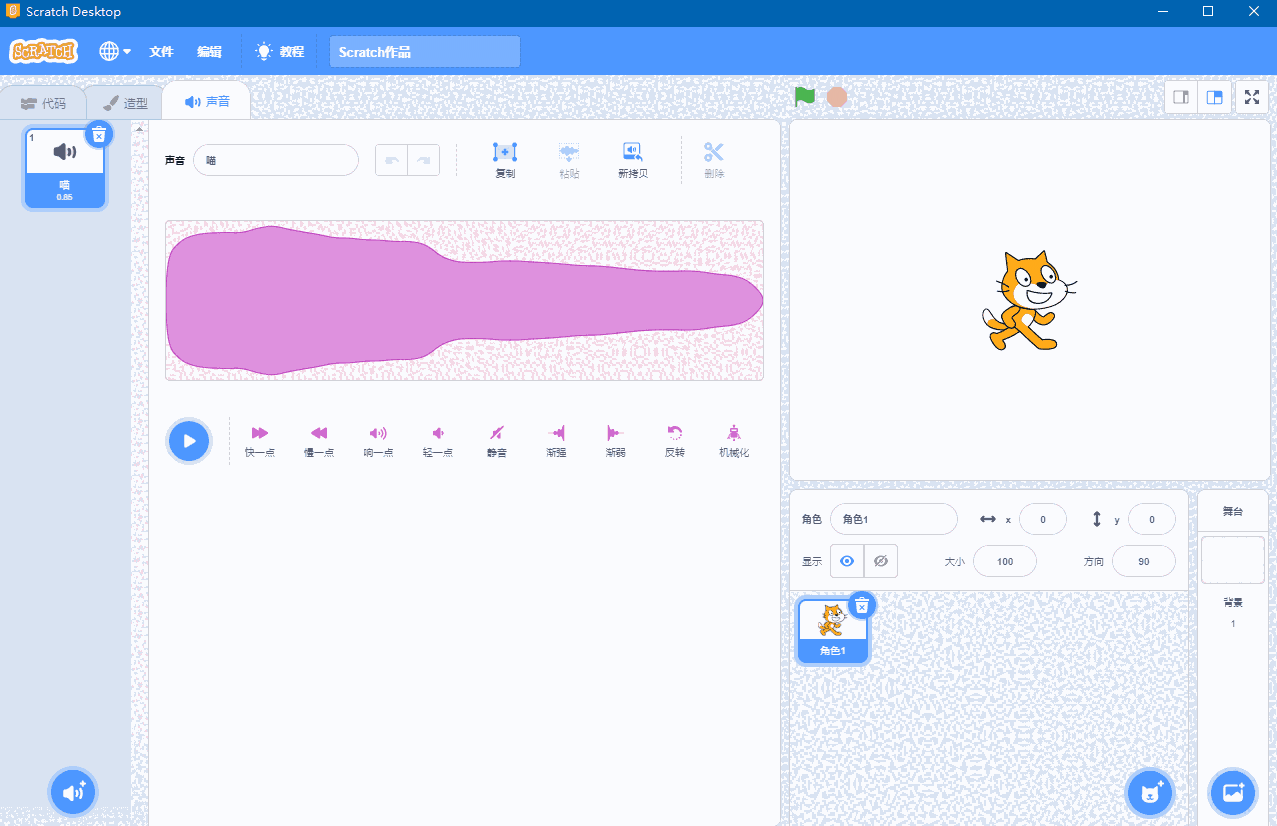Delete sprite 角色1 with trash icon
This screenshot has height=826, width=1277.
click(862, 605)
